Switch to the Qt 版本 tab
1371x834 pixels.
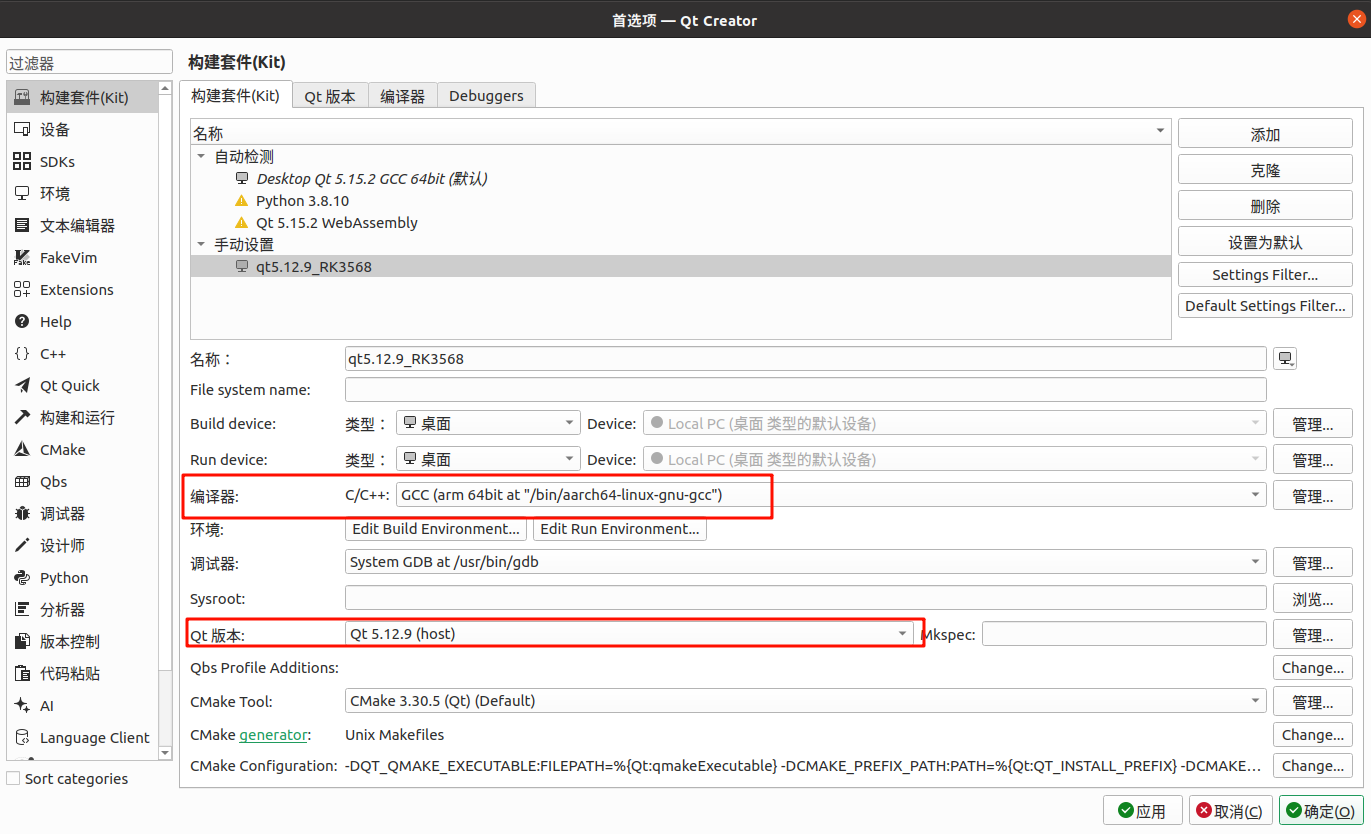pos(330,96)
